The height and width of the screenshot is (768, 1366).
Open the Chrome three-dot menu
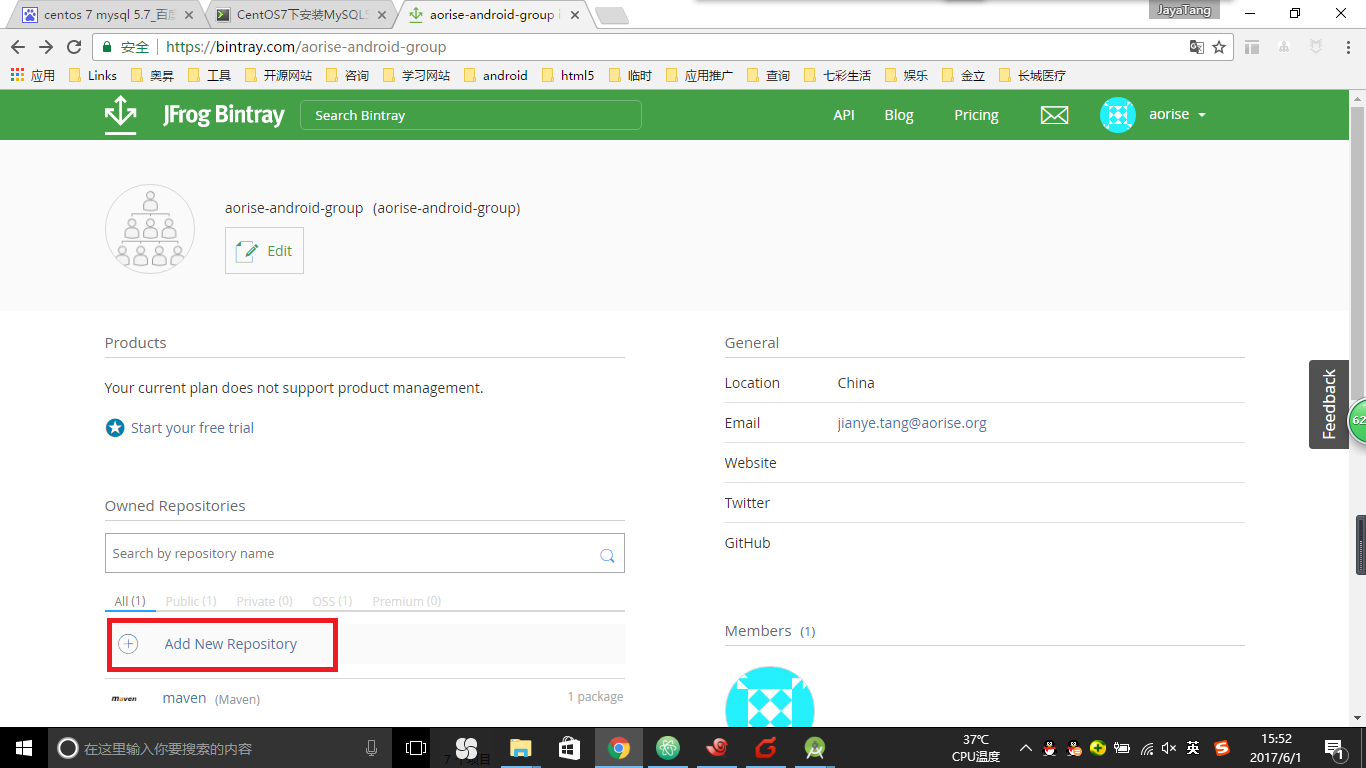[1350, 47]
